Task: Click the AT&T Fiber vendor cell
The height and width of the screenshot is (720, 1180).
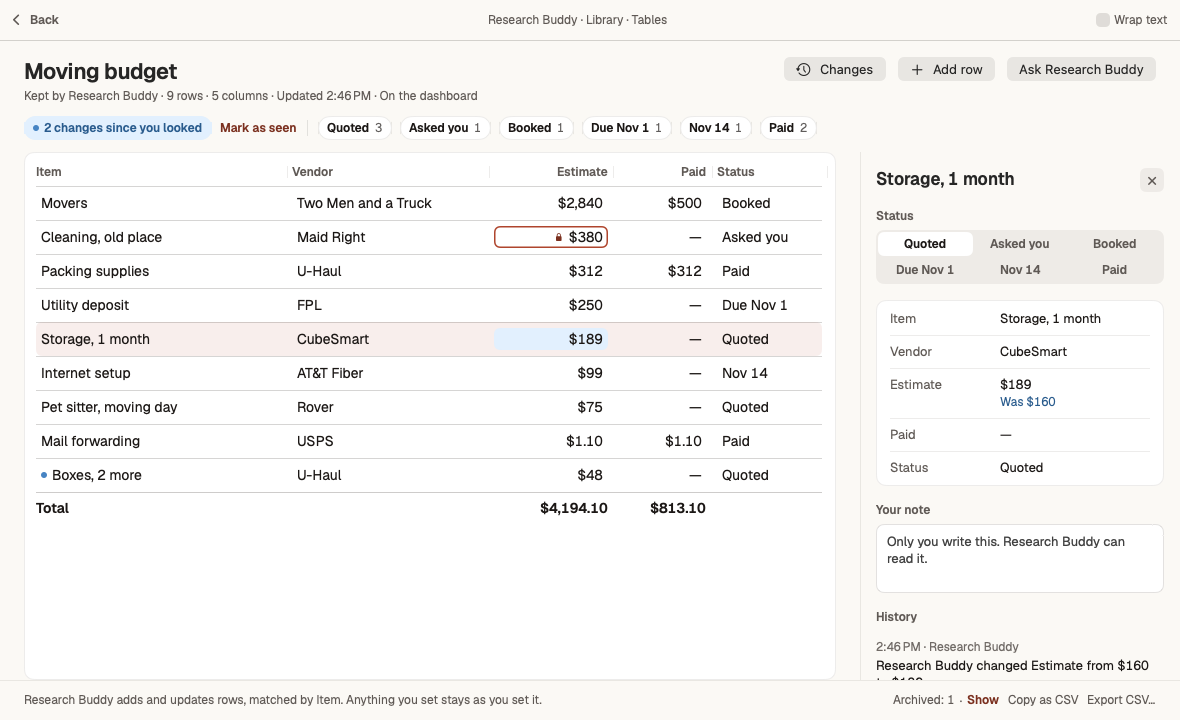Action: (330, 373)
